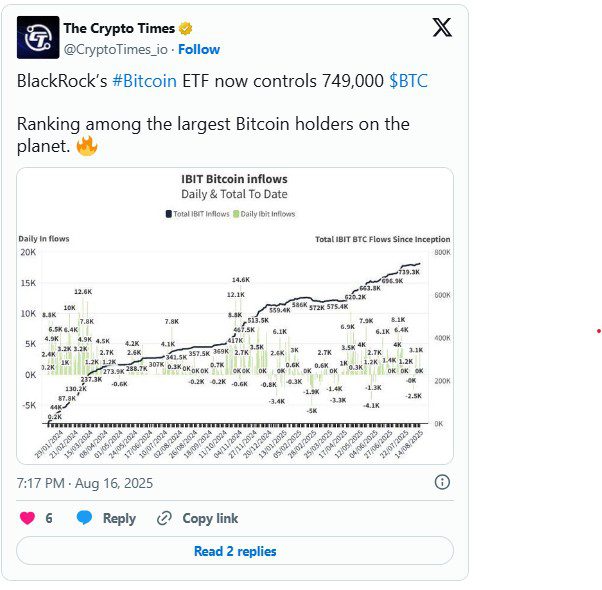This screenshot has width=602, height=590.
Task: Click the X logo on the tweet
Action: point(441,28)
